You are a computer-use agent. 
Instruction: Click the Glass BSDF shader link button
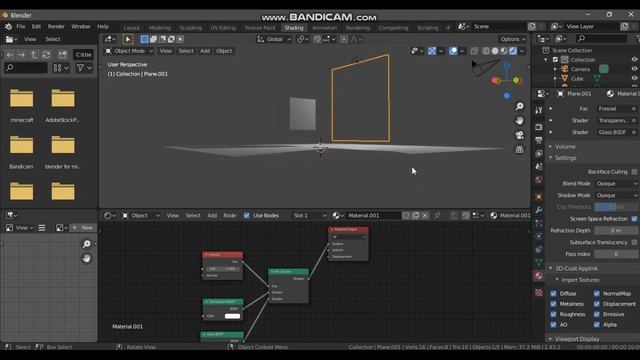(616, 132)
